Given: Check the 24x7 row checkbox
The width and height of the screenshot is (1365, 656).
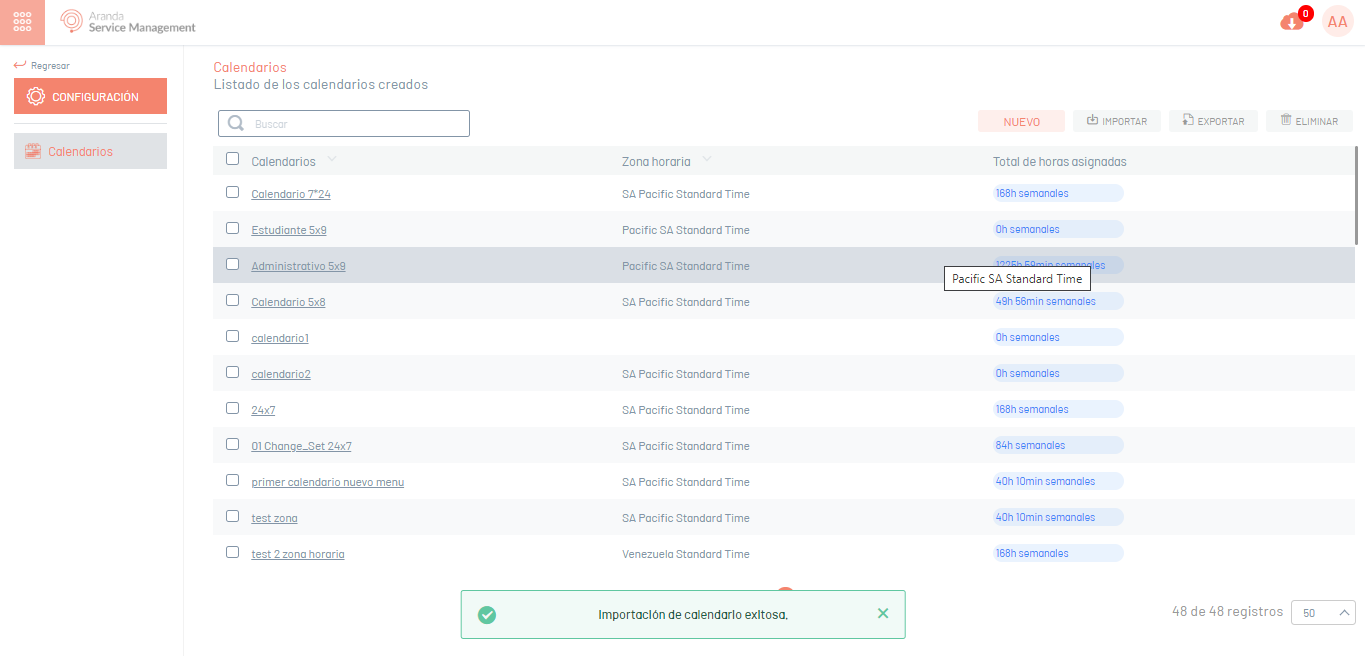Looking at the screenshot, I should (x=233, y=408).
